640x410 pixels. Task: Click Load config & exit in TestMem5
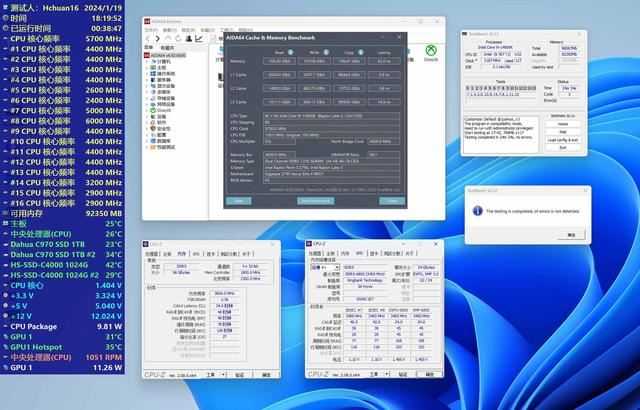pos(563,140)
